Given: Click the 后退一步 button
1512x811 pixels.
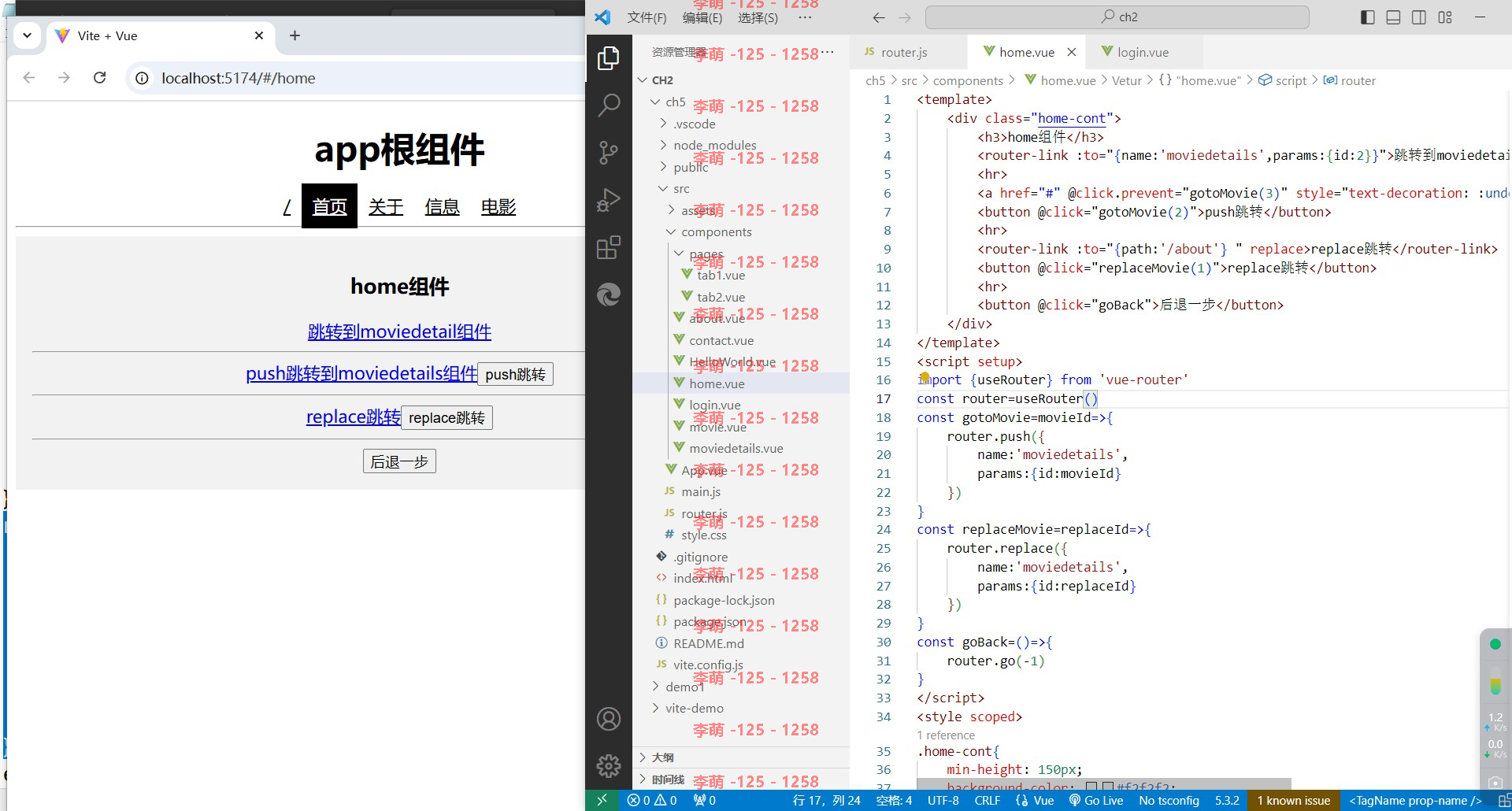Looking at the screenshot, I should tap(399, 461).
